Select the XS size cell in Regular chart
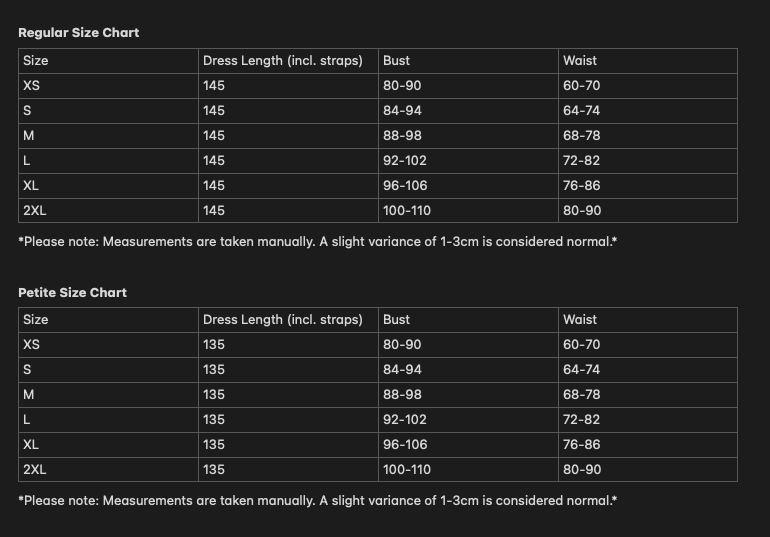The image size is (770, 537). [32, 86]
